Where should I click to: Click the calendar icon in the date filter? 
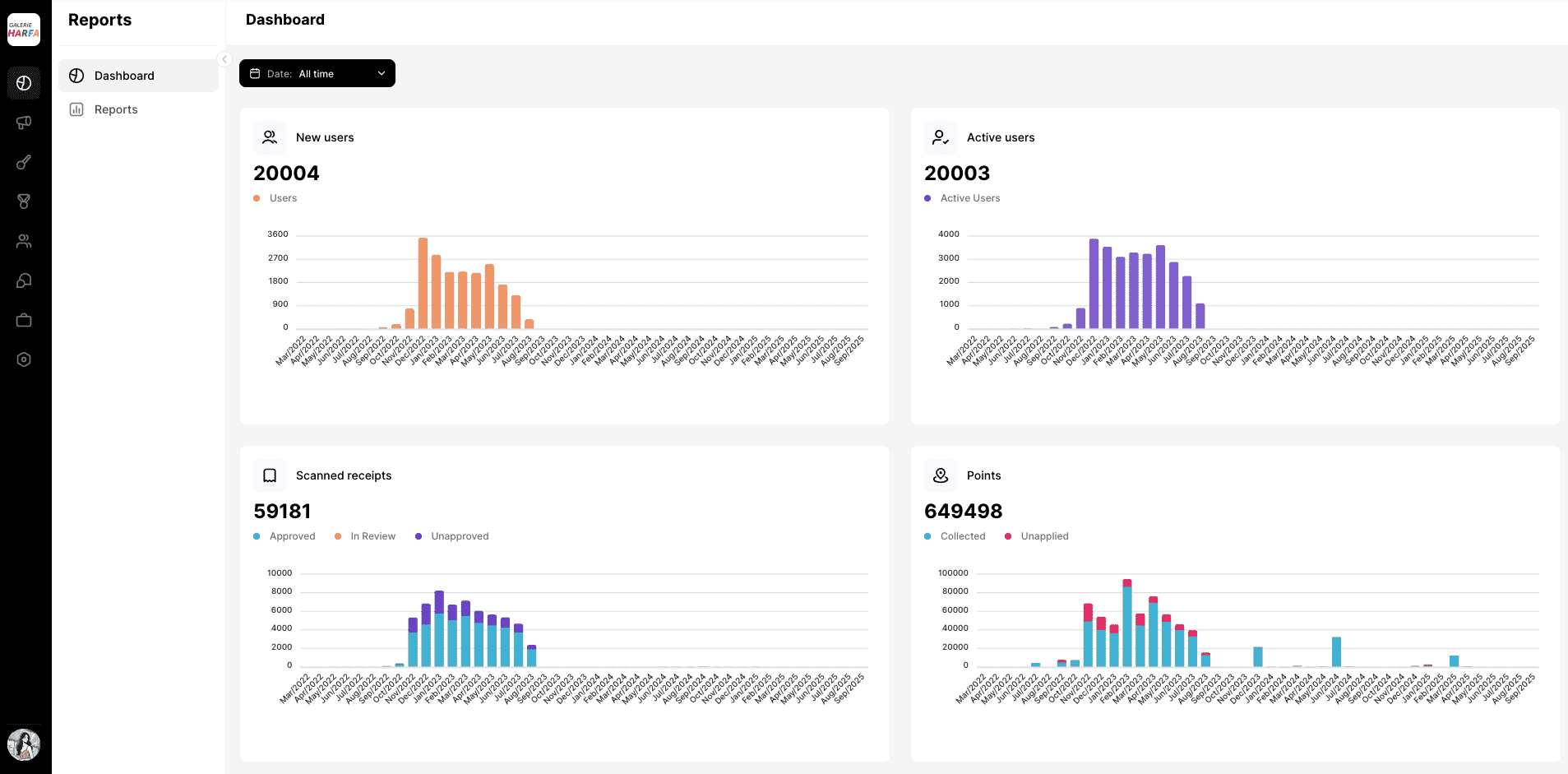tap(255, 73)
